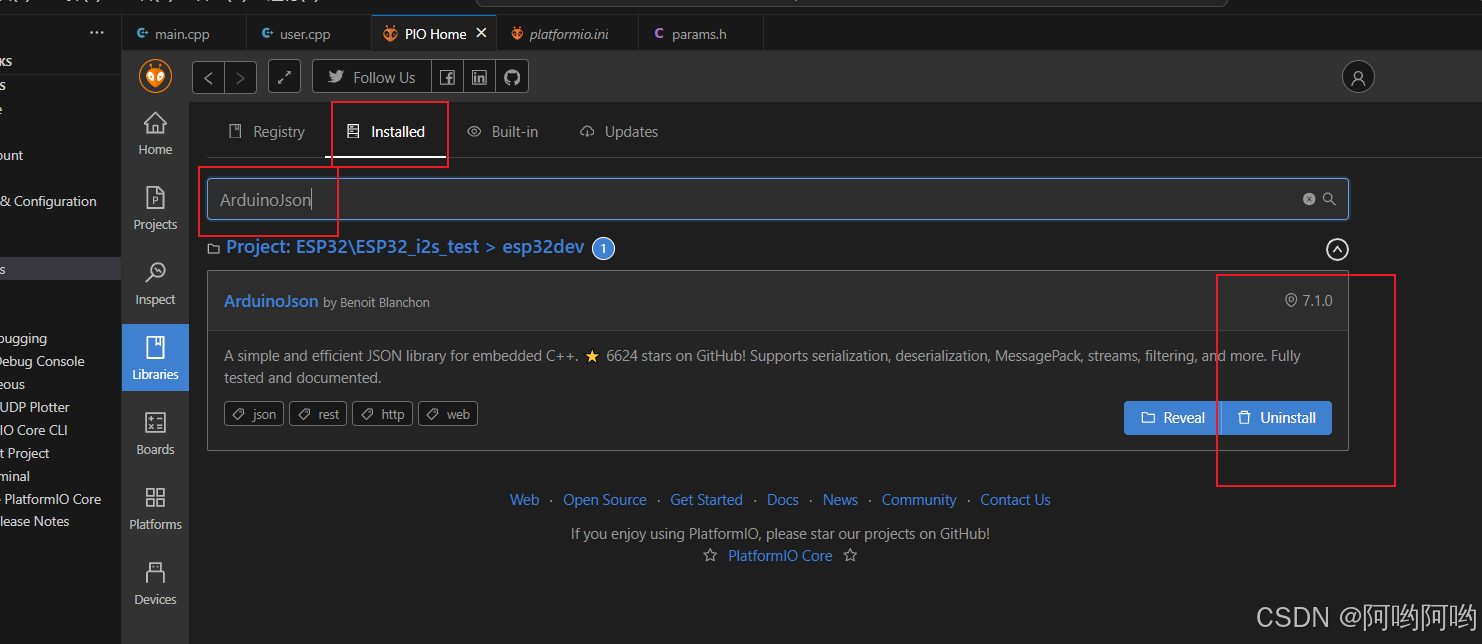This screenshot has height=644, width=1482.
Task: Clear the library search field
Action: (1309, 199)
